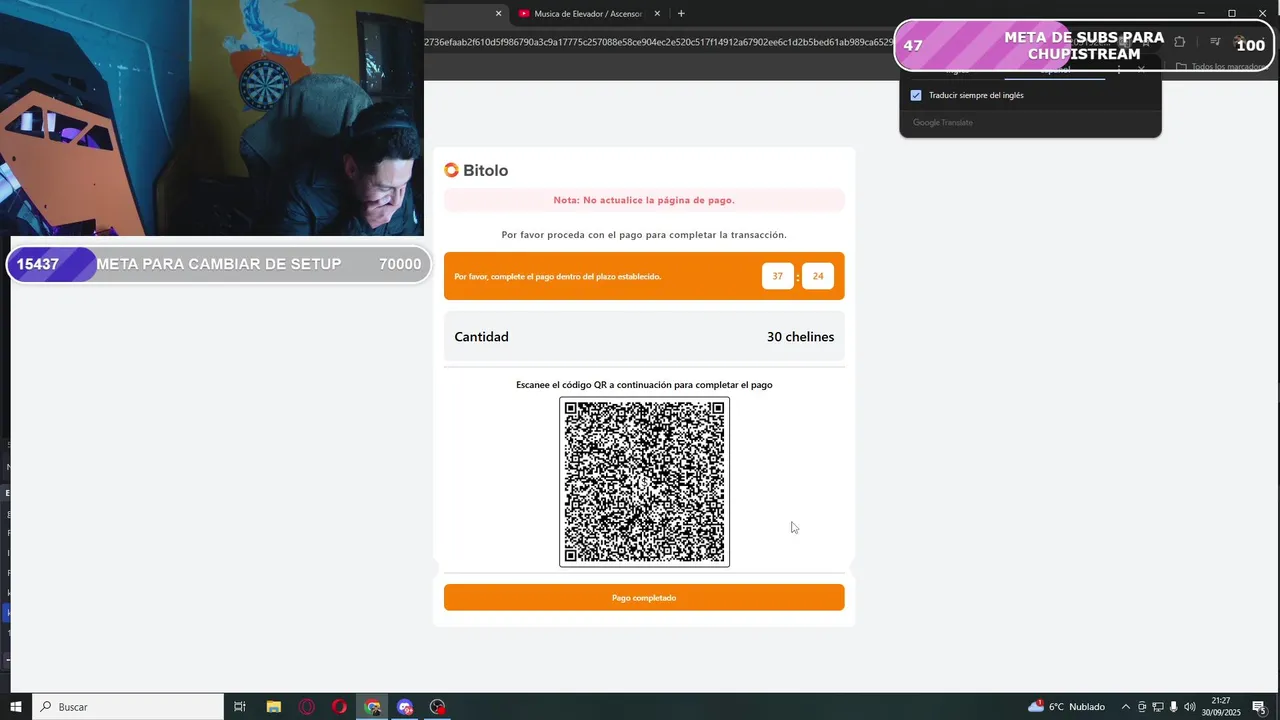Image resolution: width=1280 pixels, height=720 pixels.
Task: Open the Meet Now camera tray icon
Action: coord(1142,707)
